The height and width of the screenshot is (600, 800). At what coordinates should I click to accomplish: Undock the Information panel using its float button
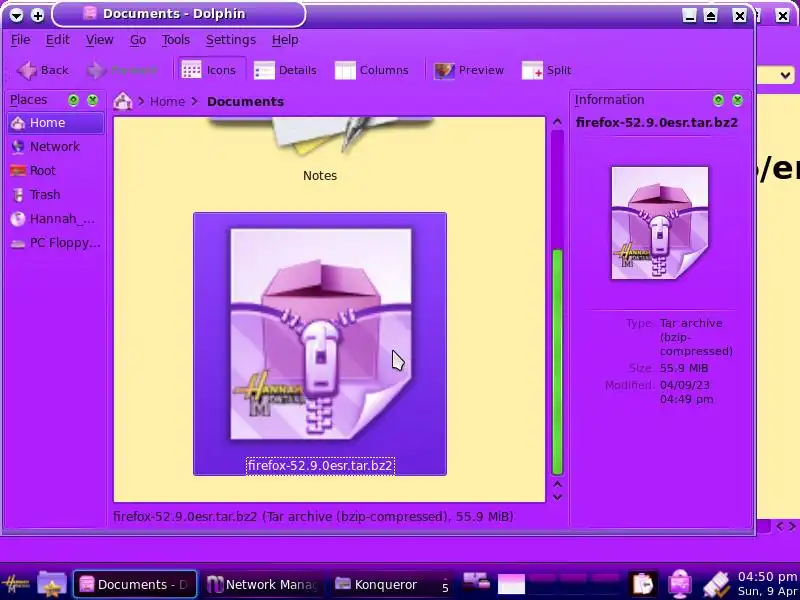coord(718,100)
